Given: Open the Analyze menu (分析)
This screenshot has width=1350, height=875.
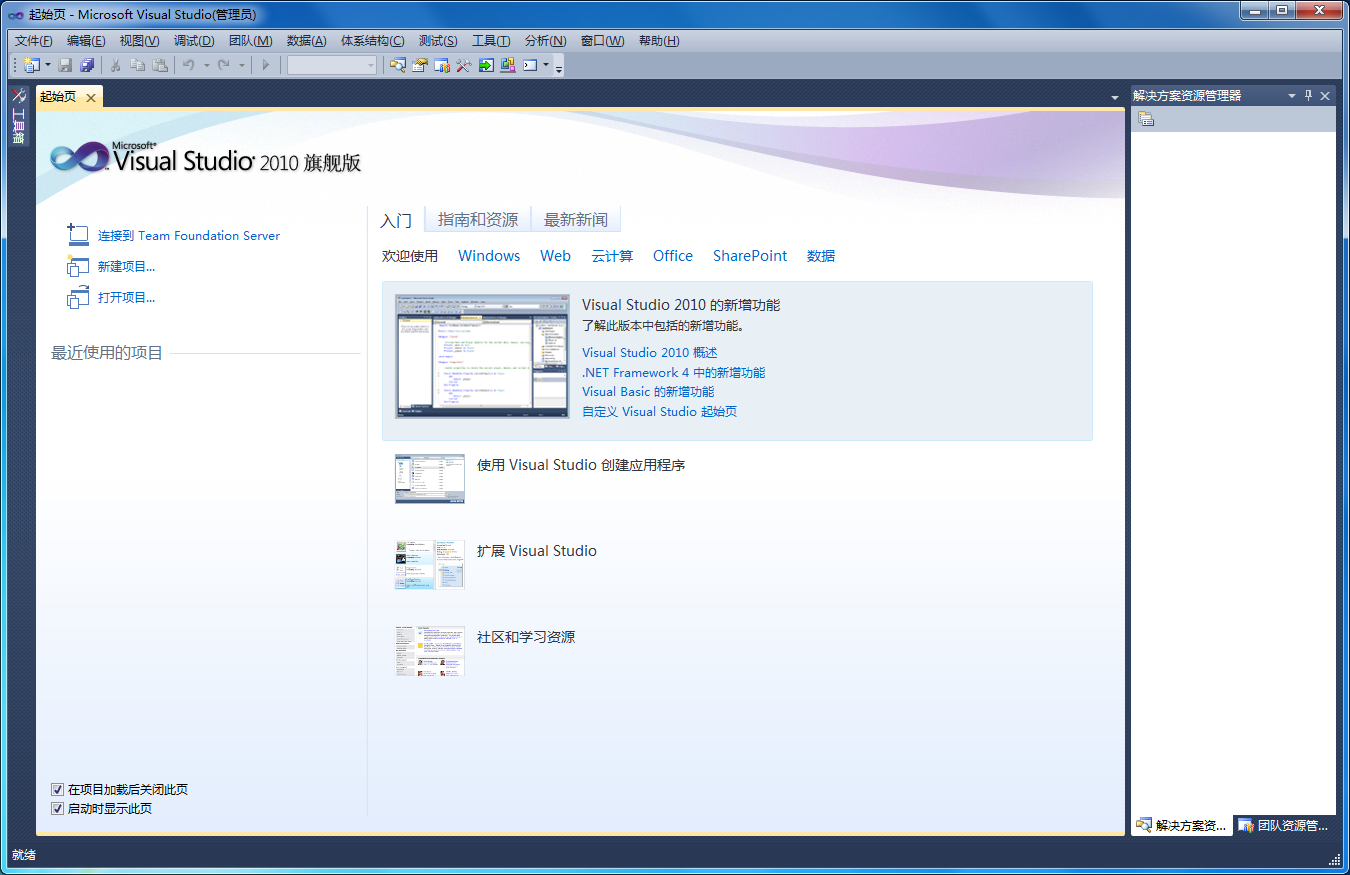Looking at the screenshot, I should click(545, 41).
